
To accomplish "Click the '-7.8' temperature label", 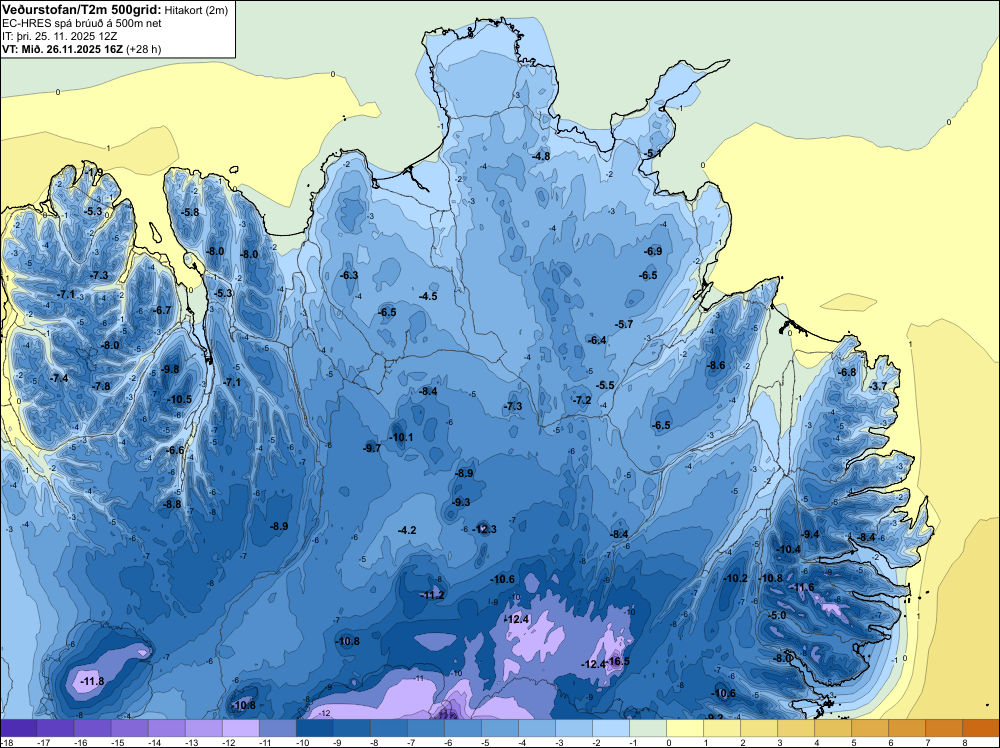I will click(x=101, y=386).
